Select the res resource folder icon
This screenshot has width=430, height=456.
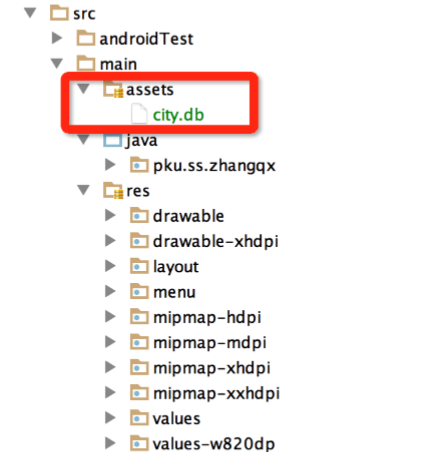click(113, 191)
